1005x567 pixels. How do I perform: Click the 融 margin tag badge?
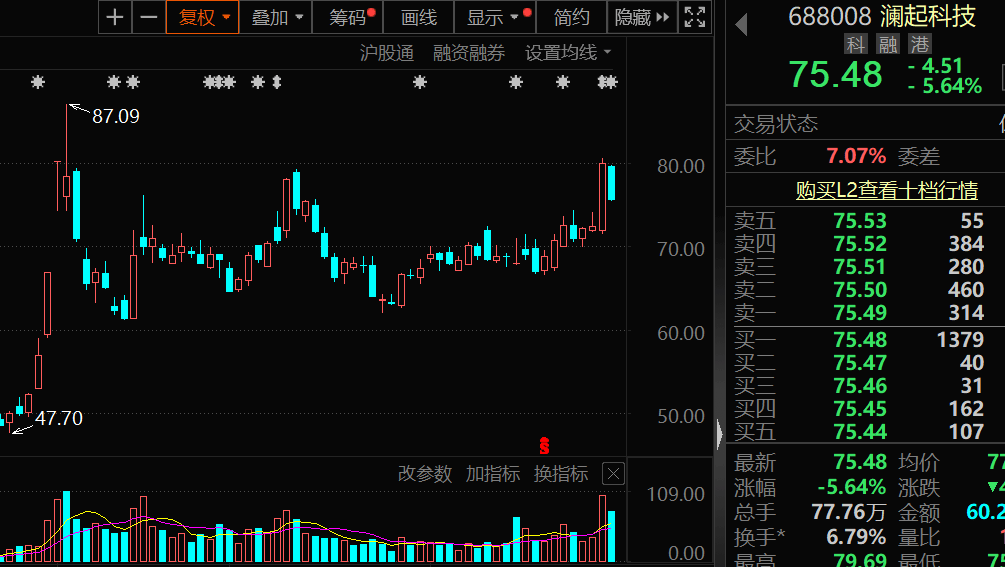click(887, 44)
